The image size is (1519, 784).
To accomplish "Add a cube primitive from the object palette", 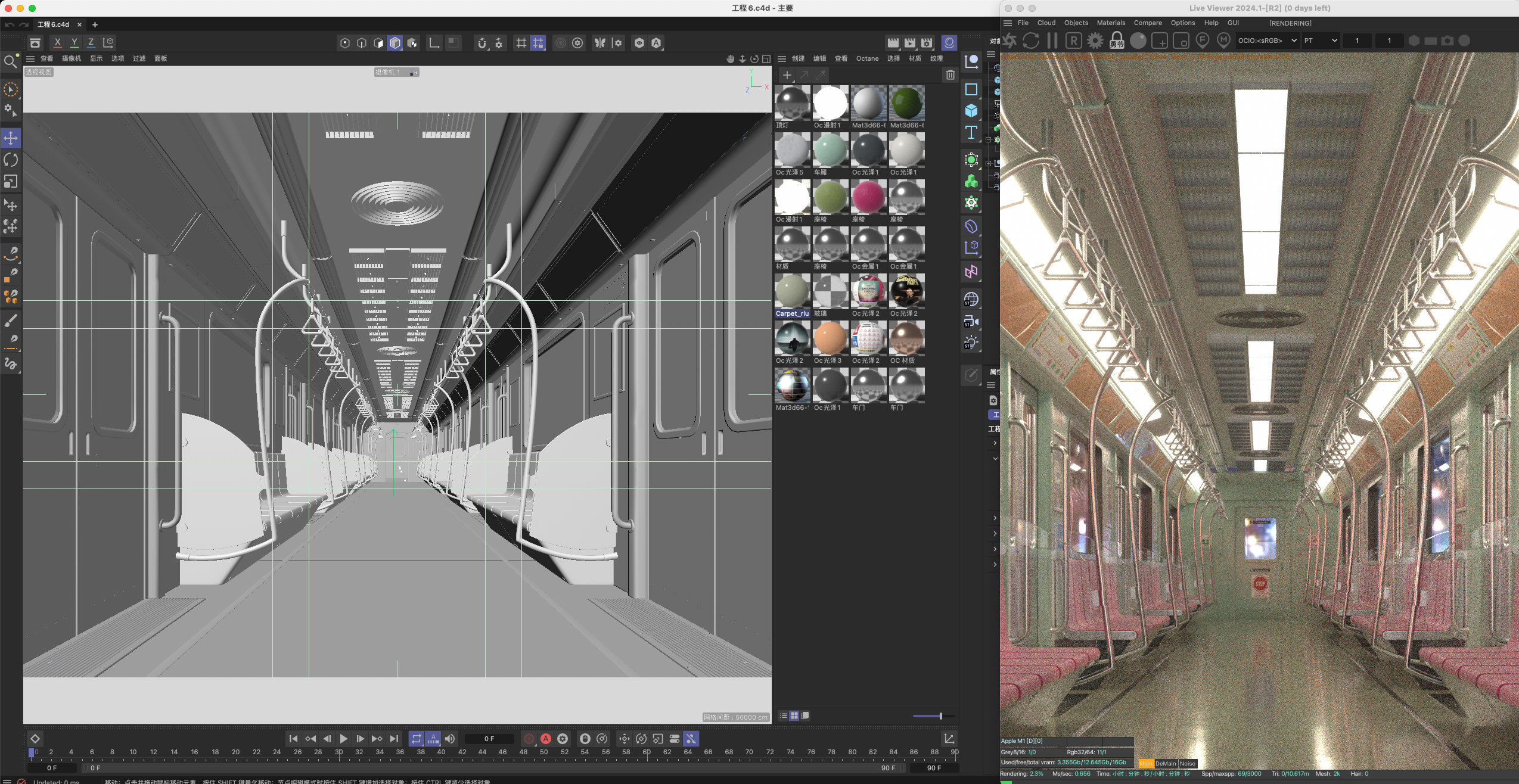I will point(971,111).
